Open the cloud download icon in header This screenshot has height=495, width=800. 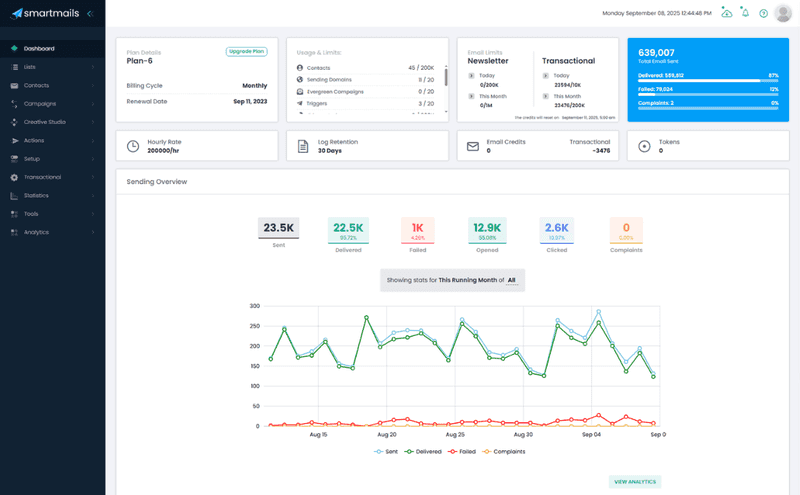click(x=727, y=13)
